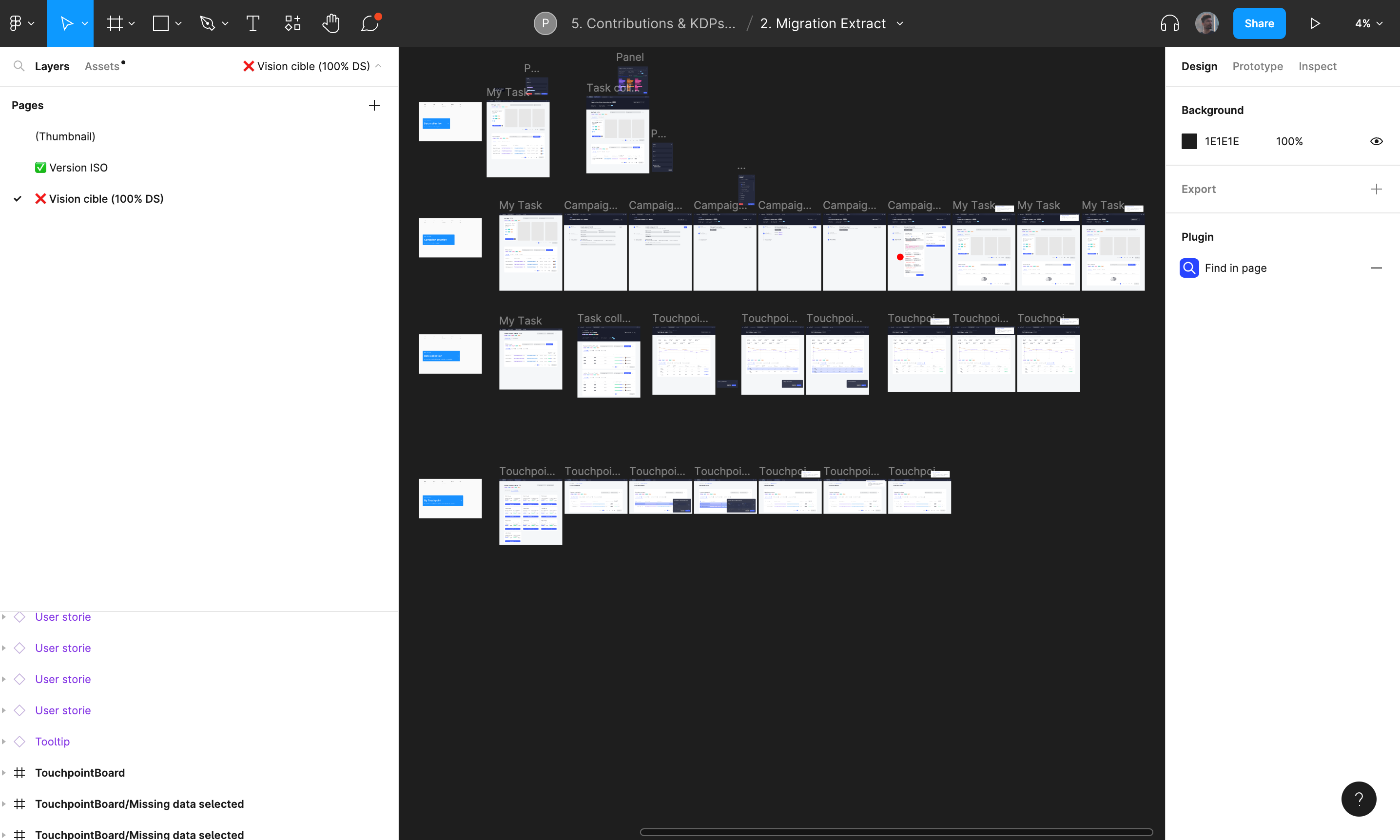Image resolution: width=1400 pixels, height=840 pixels.
Task: Open the 4% zoom dropdown
Action: pos(1368,23)
